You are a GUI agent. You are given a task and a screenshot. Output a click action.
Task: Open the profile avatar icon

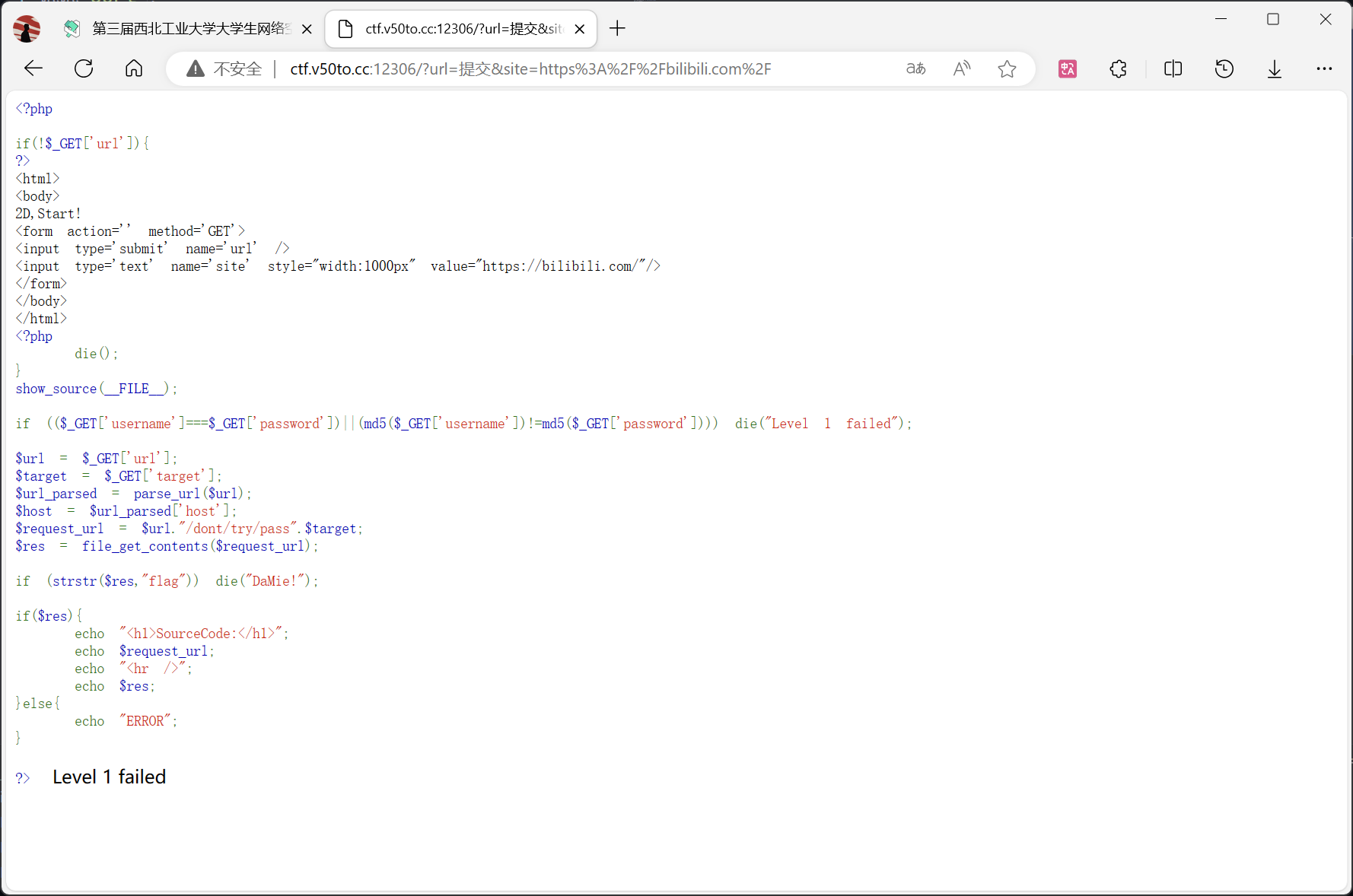(x=27, y=29)
